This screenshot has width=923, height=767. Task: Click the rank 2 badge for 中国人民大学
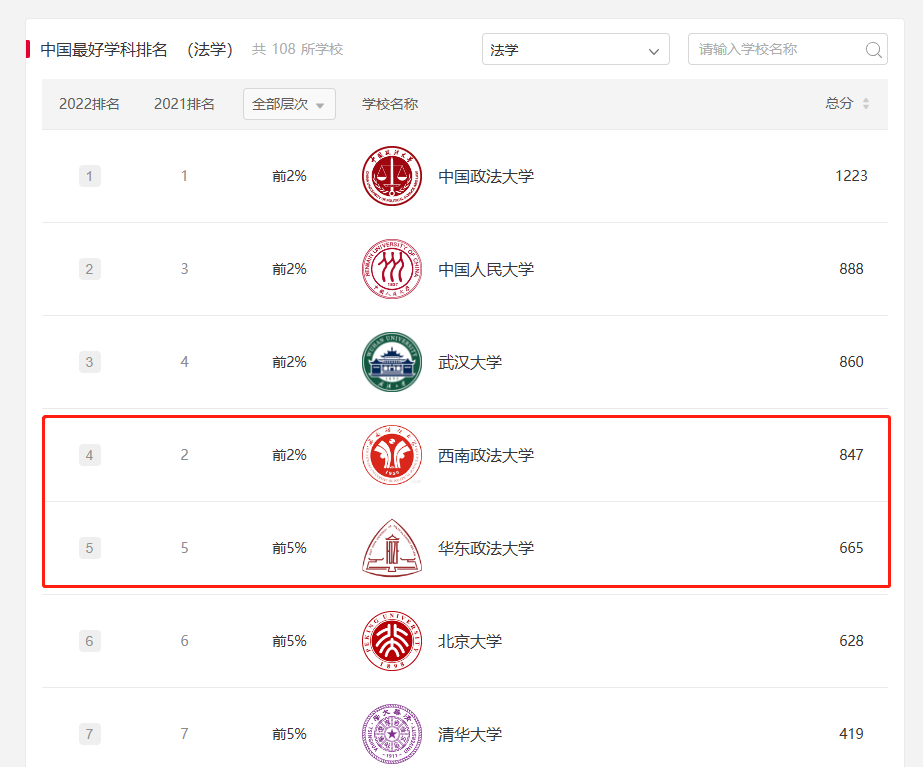89,269
